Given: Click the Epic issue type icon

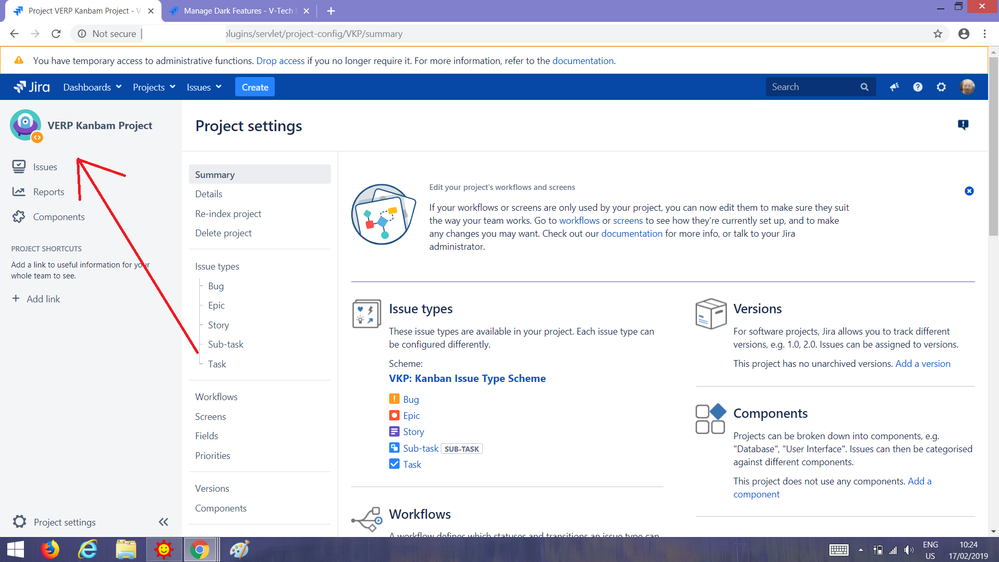Looking at the screenshot, I should click(x=394, y=415).
